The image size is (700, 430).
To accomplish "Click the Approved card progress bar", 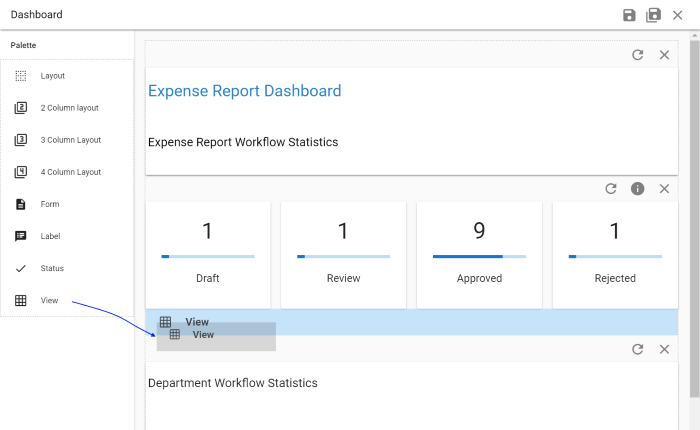I will point(479,257).
